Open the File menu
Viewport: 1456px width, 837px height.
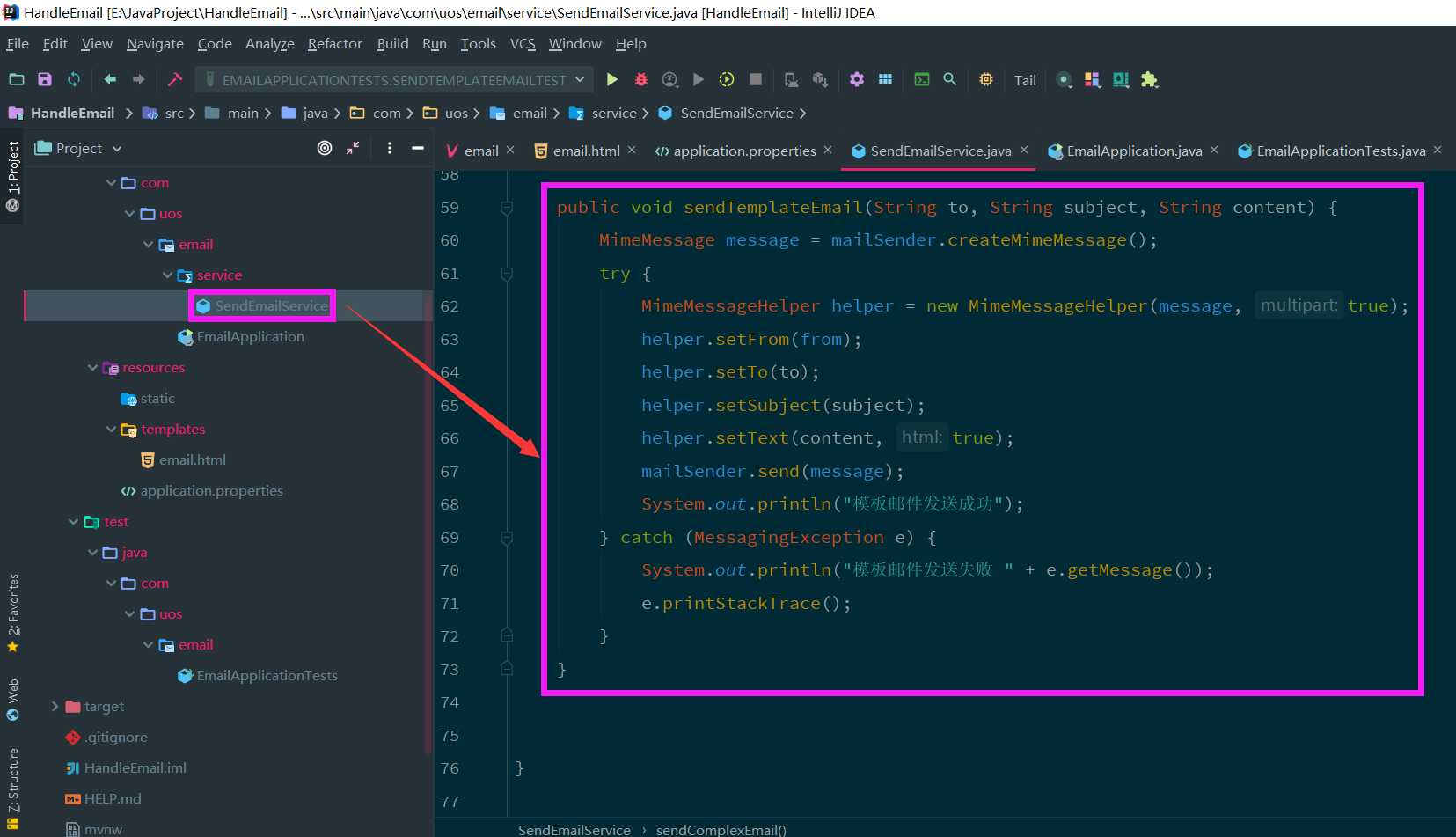coord(18,43)
